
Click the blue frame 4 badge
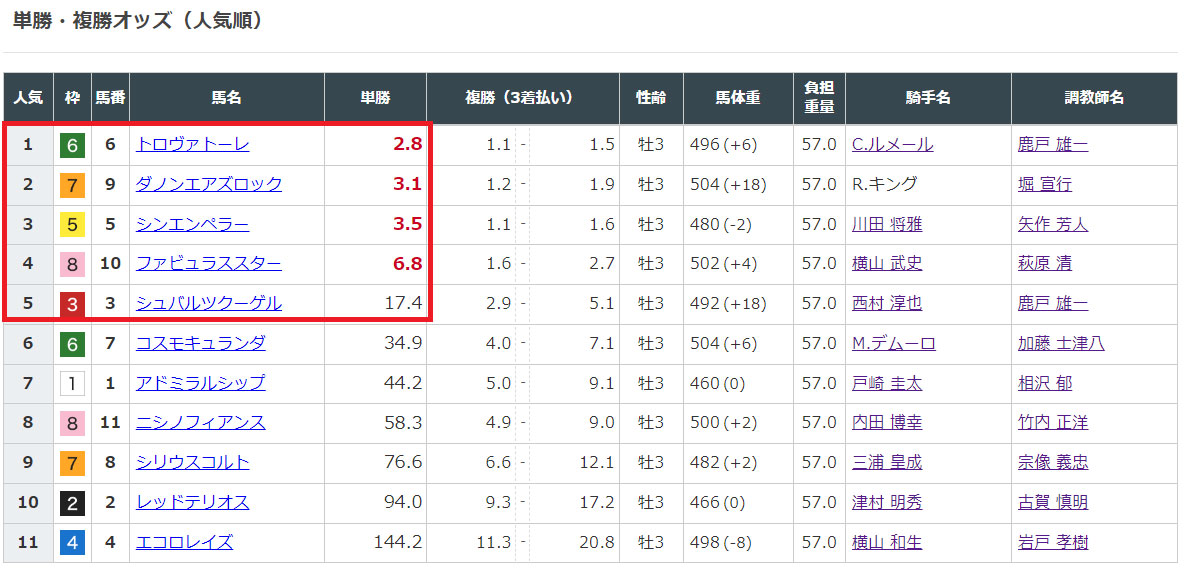pyautogui.click(x=72, y=542)
